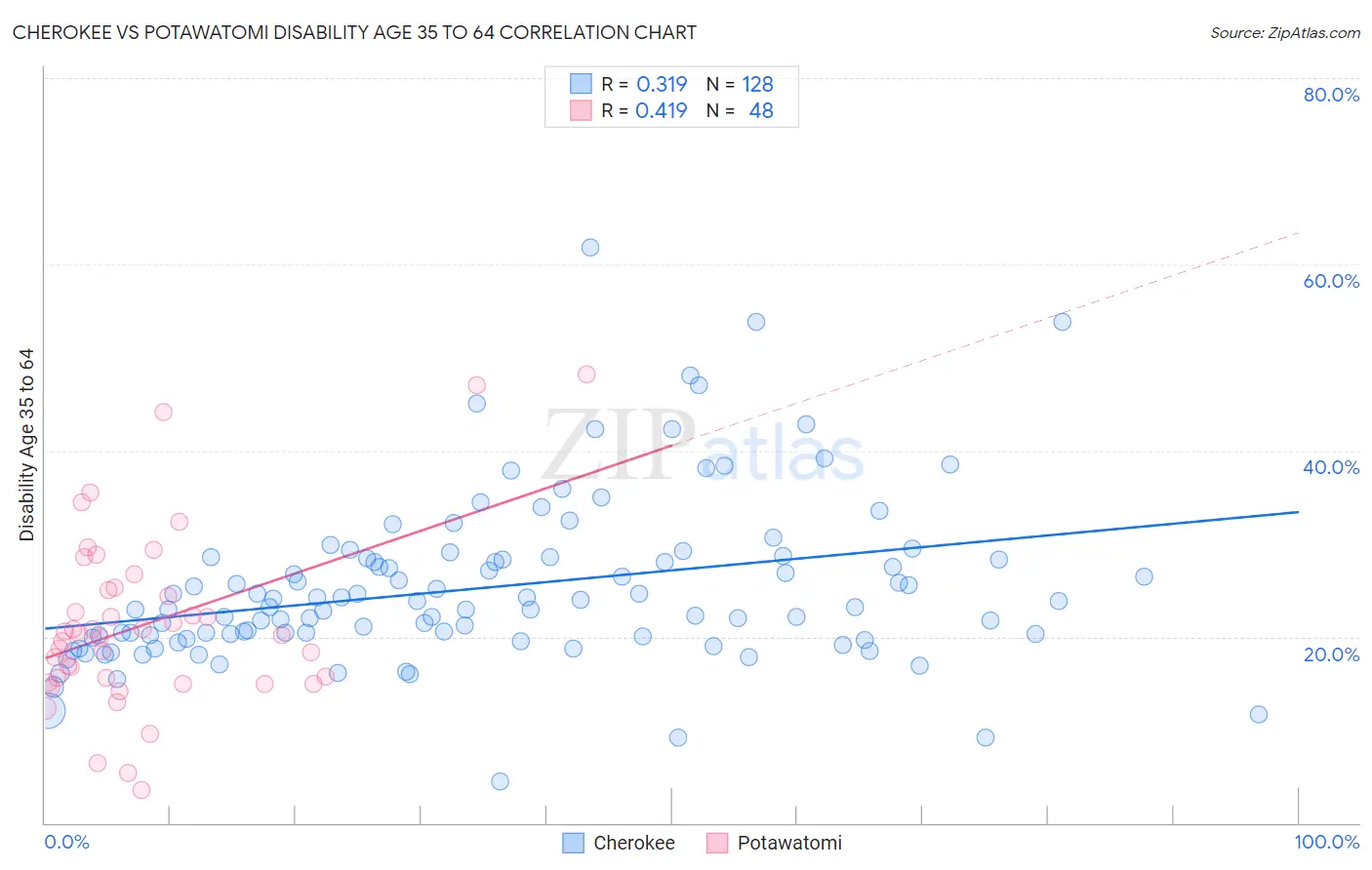1372x870 pixels.
Task: Select the highest blue Cherokee data point
Action: [590, 248]
